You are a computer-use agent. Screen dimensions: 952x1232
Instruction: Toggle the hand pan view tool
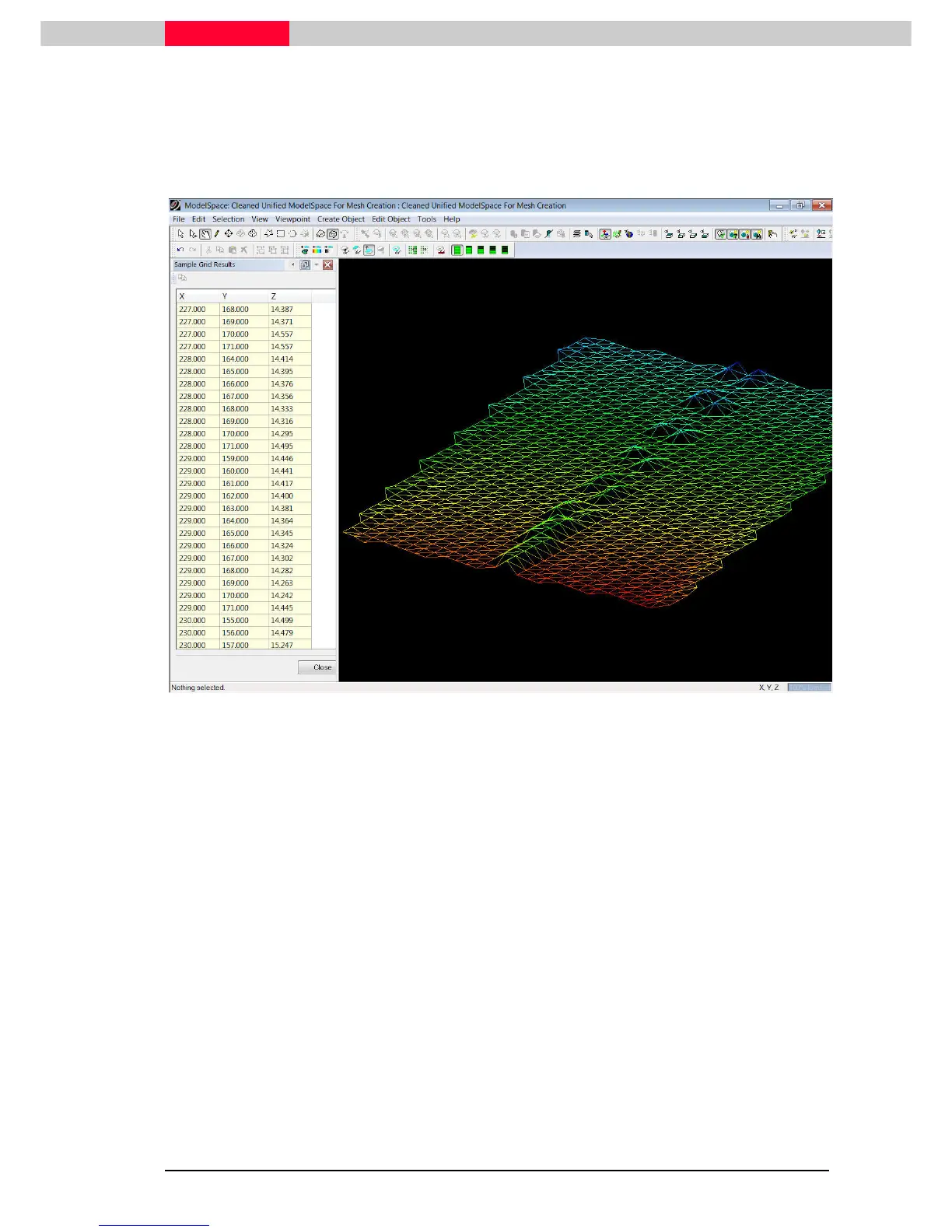(x=205, y=233)
